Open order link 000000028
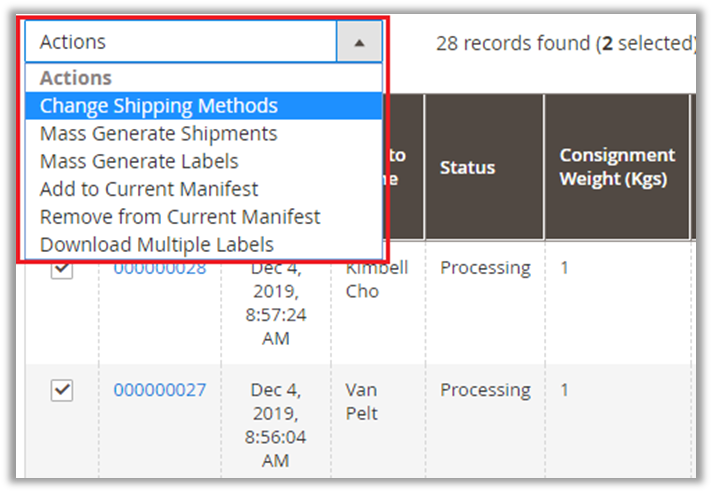The image size is (713, 492). pos(160,269)
